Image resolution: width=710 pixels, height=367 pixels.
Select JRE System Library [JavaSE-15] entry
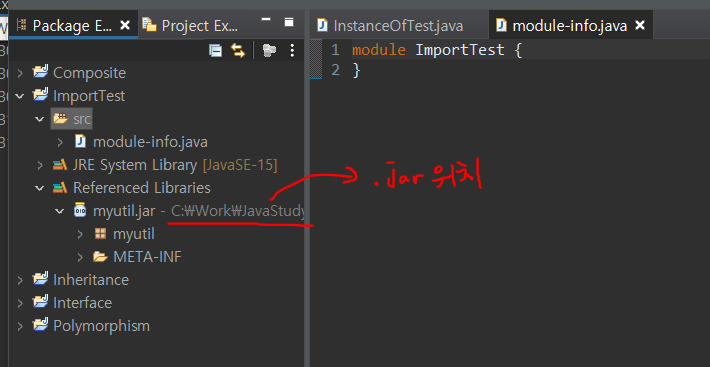175,165
